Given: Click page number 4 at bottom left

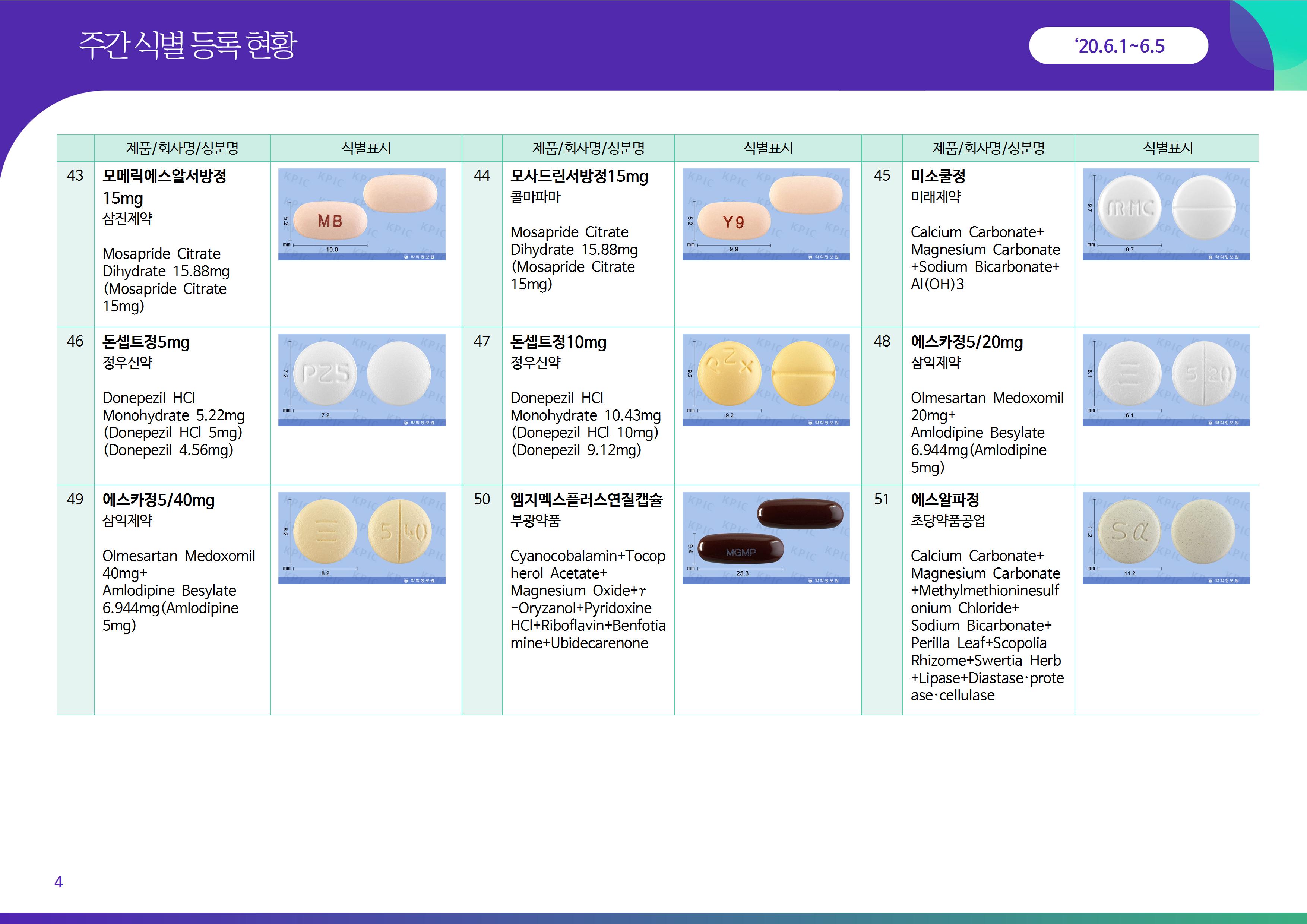Looking at the screenshot, I should click(x=58, y=882).
